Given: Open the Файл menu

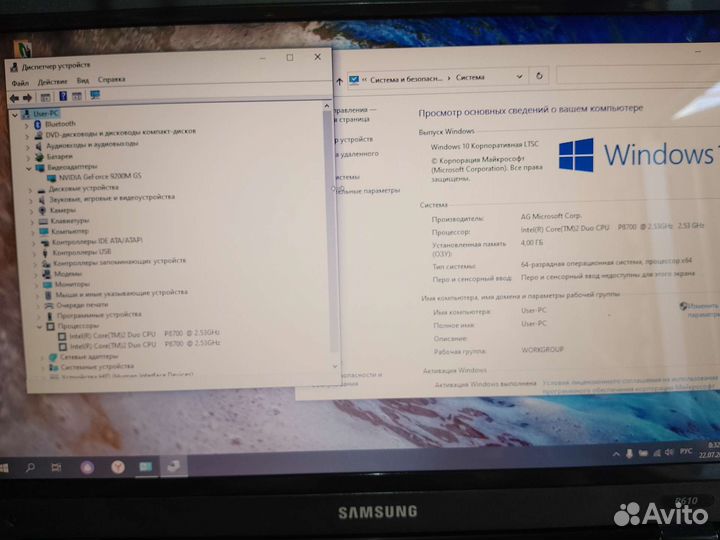Looking at the screenshot, I should click(x=20, y=83).
